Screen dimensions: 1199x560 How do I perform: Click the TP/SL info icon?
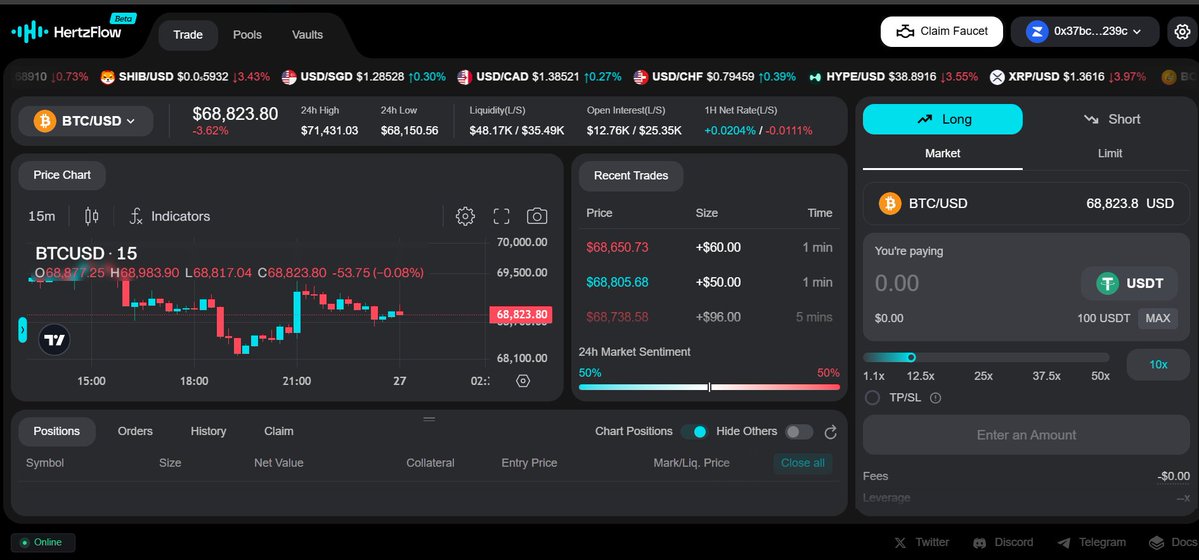tap(935, 398)
